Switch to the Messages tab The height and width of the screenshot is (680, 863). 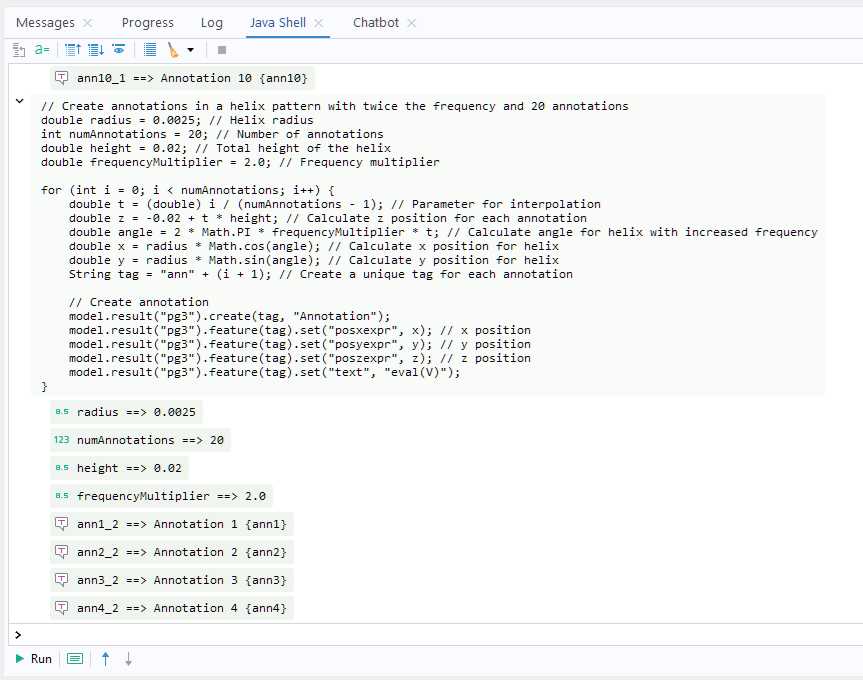point(45,22)
